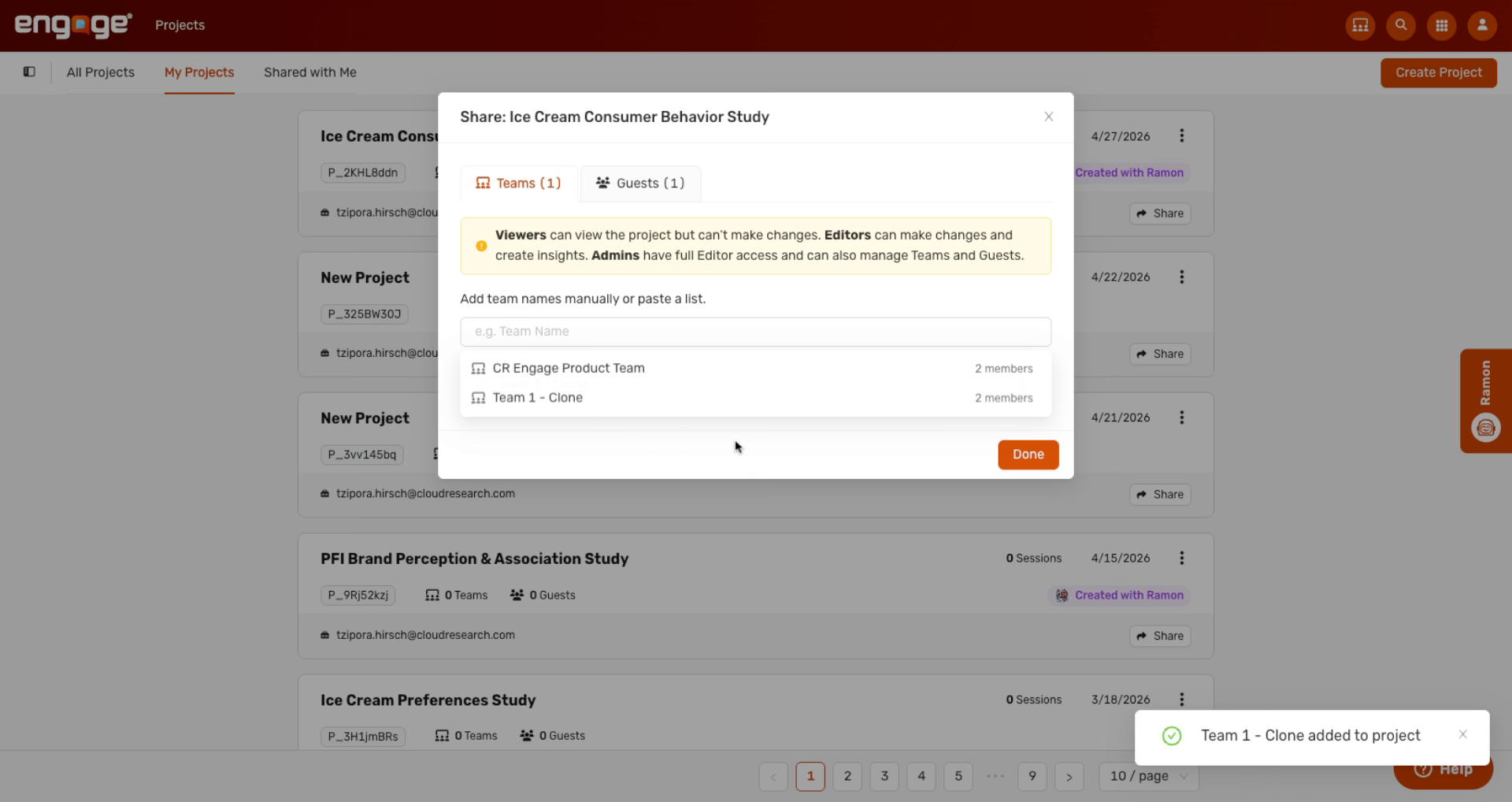
Task: Click the team name input field
Action: [x=755, y=332]
